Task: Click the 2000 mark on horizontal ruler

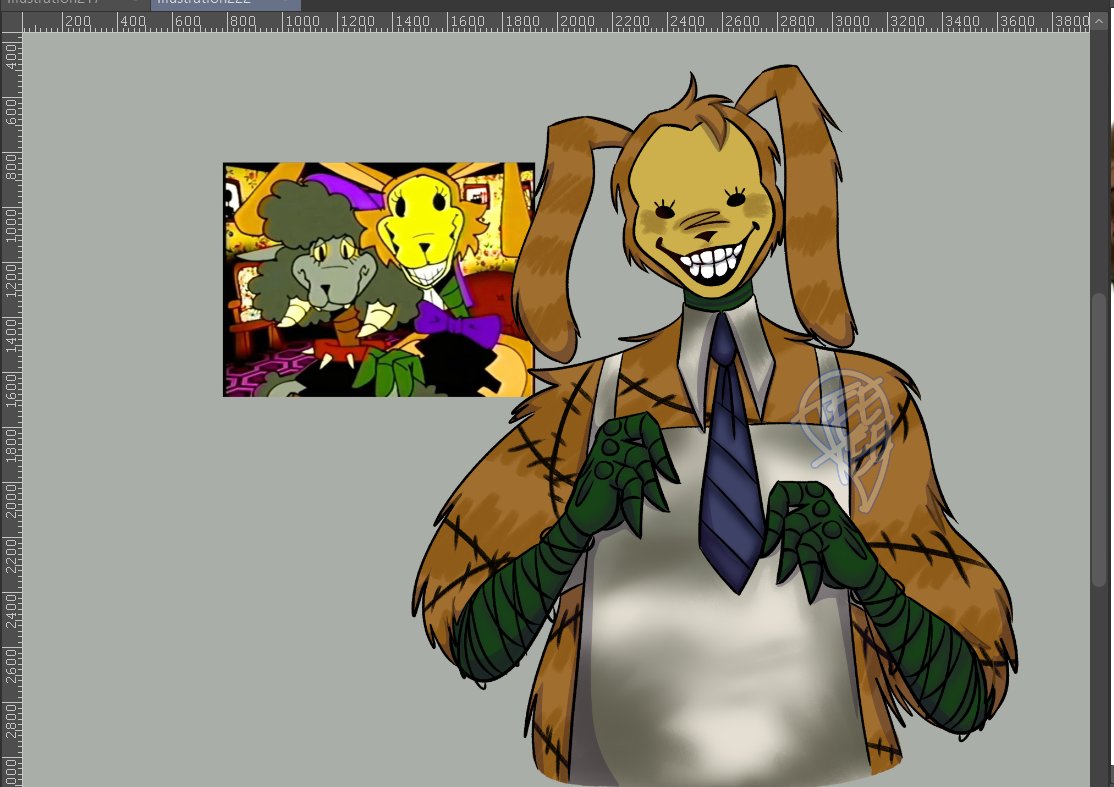Action: (x=577, y=21)
